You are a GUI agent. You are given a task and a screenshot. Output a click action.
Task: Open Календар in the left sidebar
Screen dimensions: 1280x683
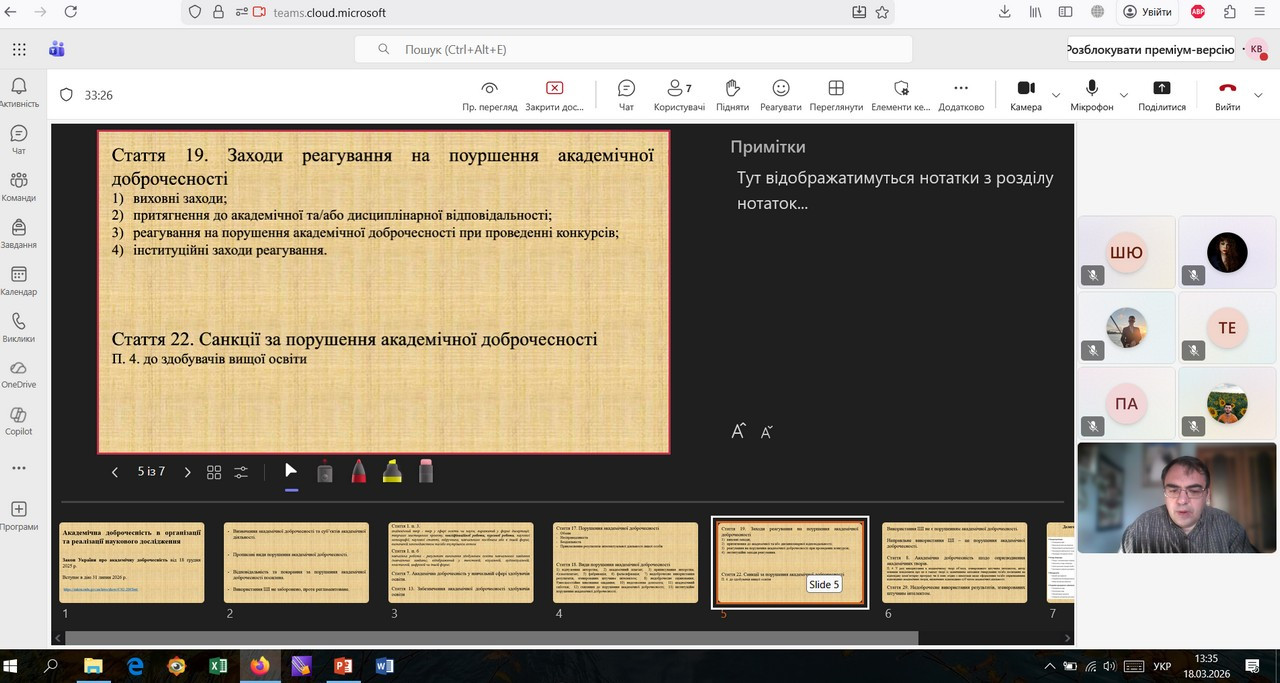tap(18, 281)
